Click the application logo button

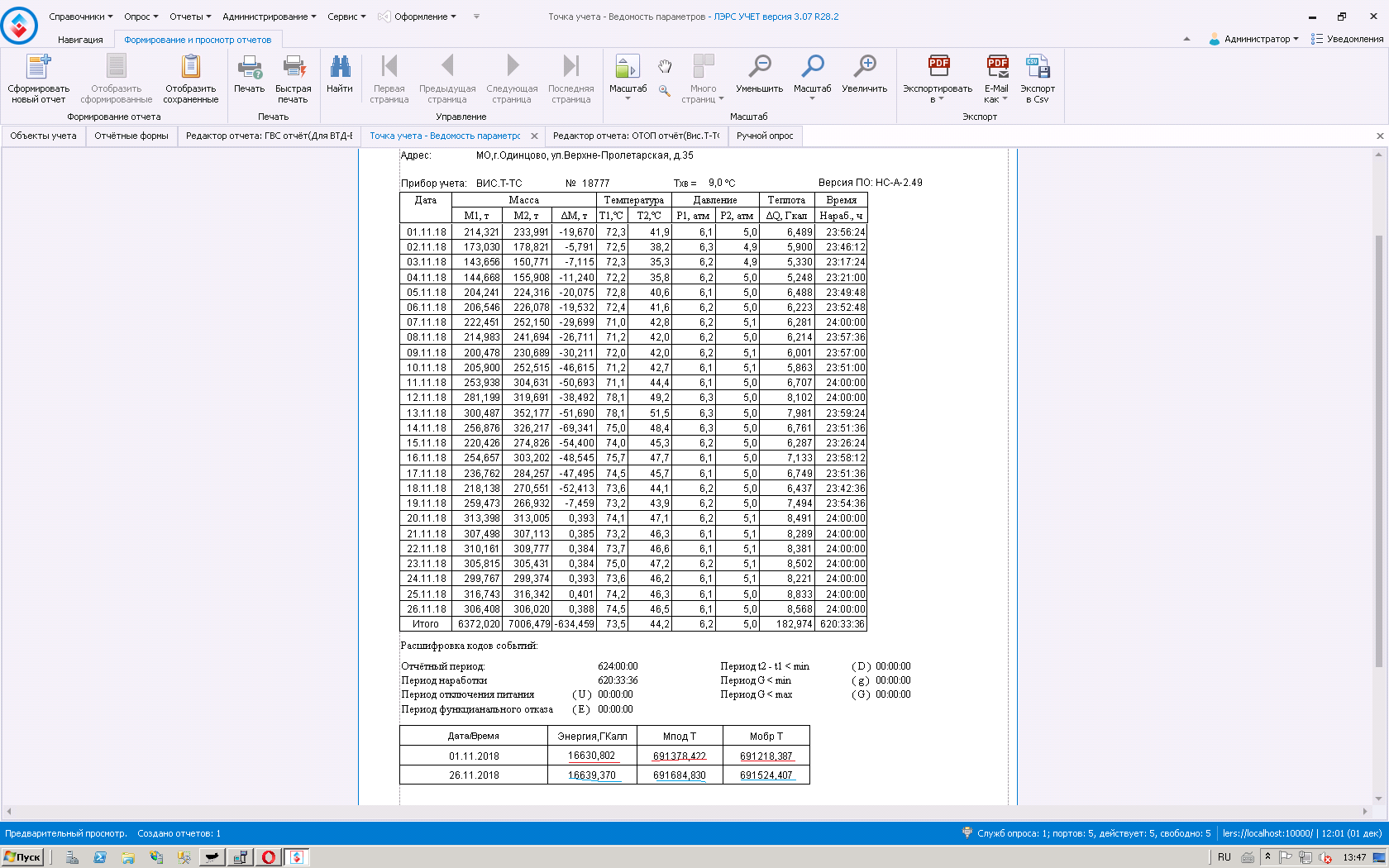coord(19,25)
